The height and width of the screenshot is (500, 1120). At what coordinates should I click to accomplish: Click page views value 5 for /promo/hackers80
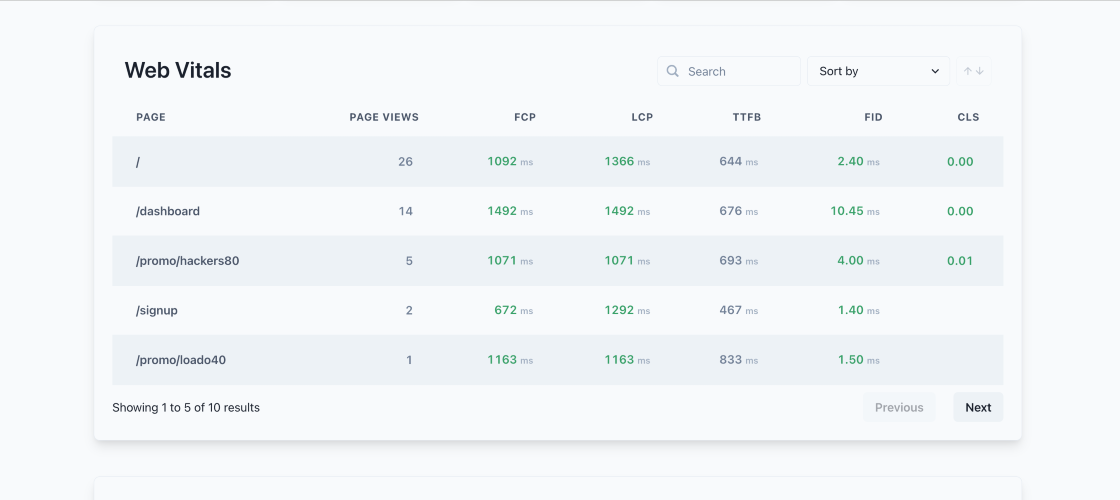(x=409, y=261)
